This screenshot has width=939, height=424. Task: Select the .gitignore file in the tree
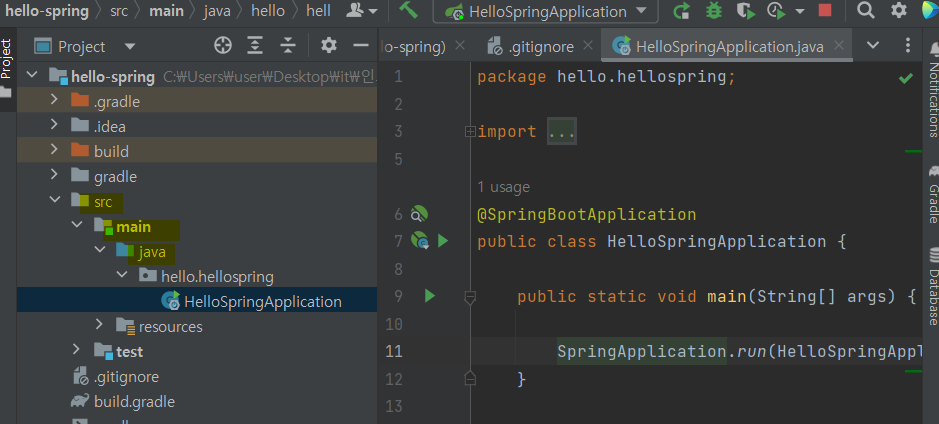[197, 377]
